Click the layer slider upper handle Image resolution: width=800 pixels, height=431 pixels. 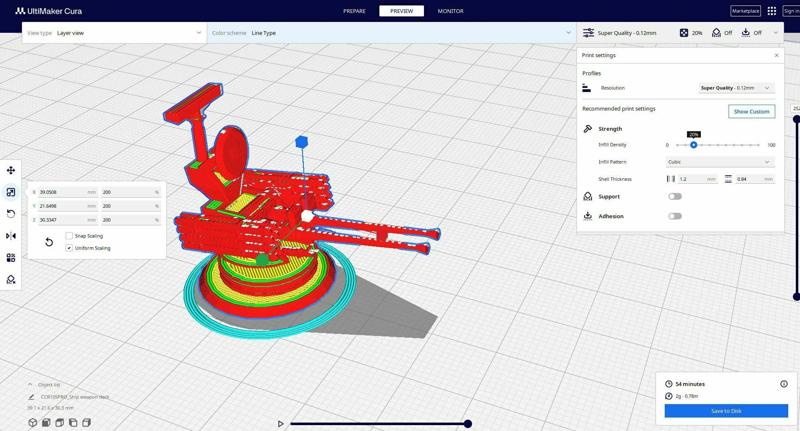click(796, 119)
